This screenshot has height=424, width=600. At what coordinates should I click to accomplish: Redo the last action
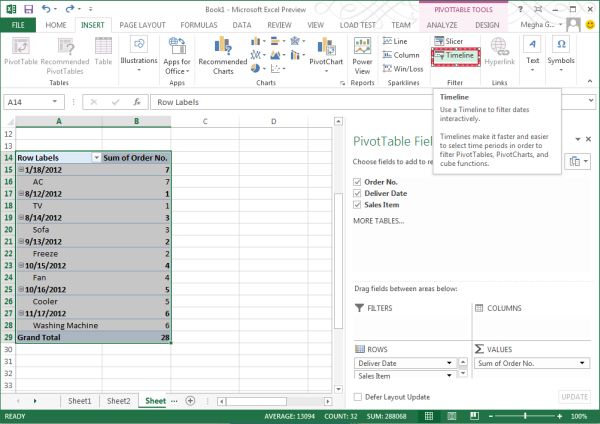70,9
